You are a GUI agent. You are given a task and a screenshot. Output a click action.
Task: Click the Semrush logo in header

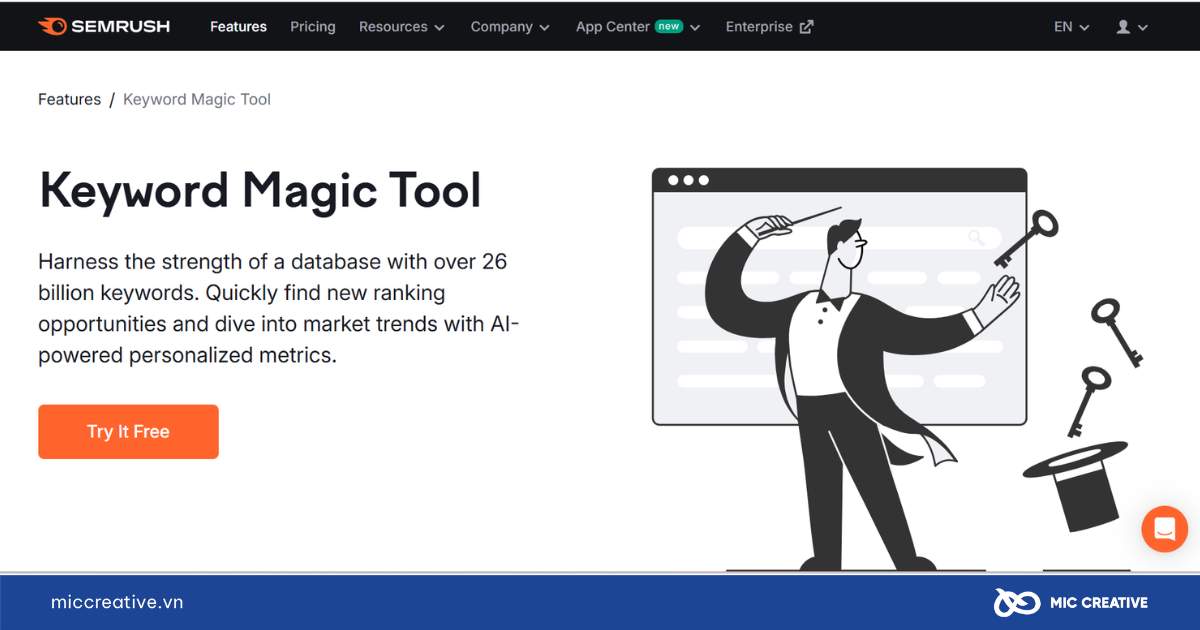coord(104,27)
